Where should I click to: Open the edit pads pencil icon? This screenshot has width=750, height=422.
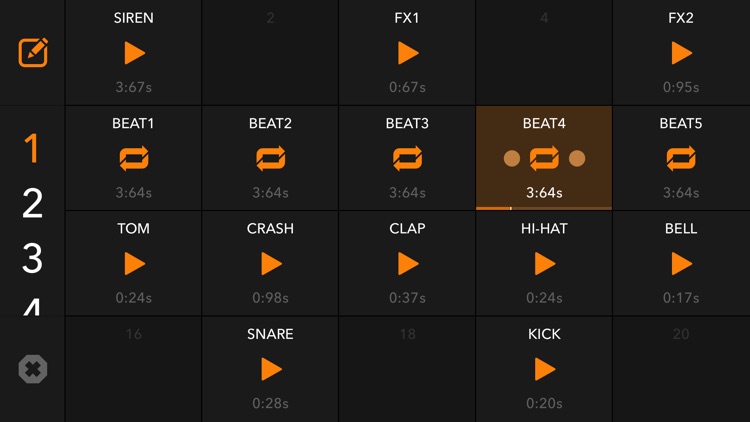(x=33, y=52)
